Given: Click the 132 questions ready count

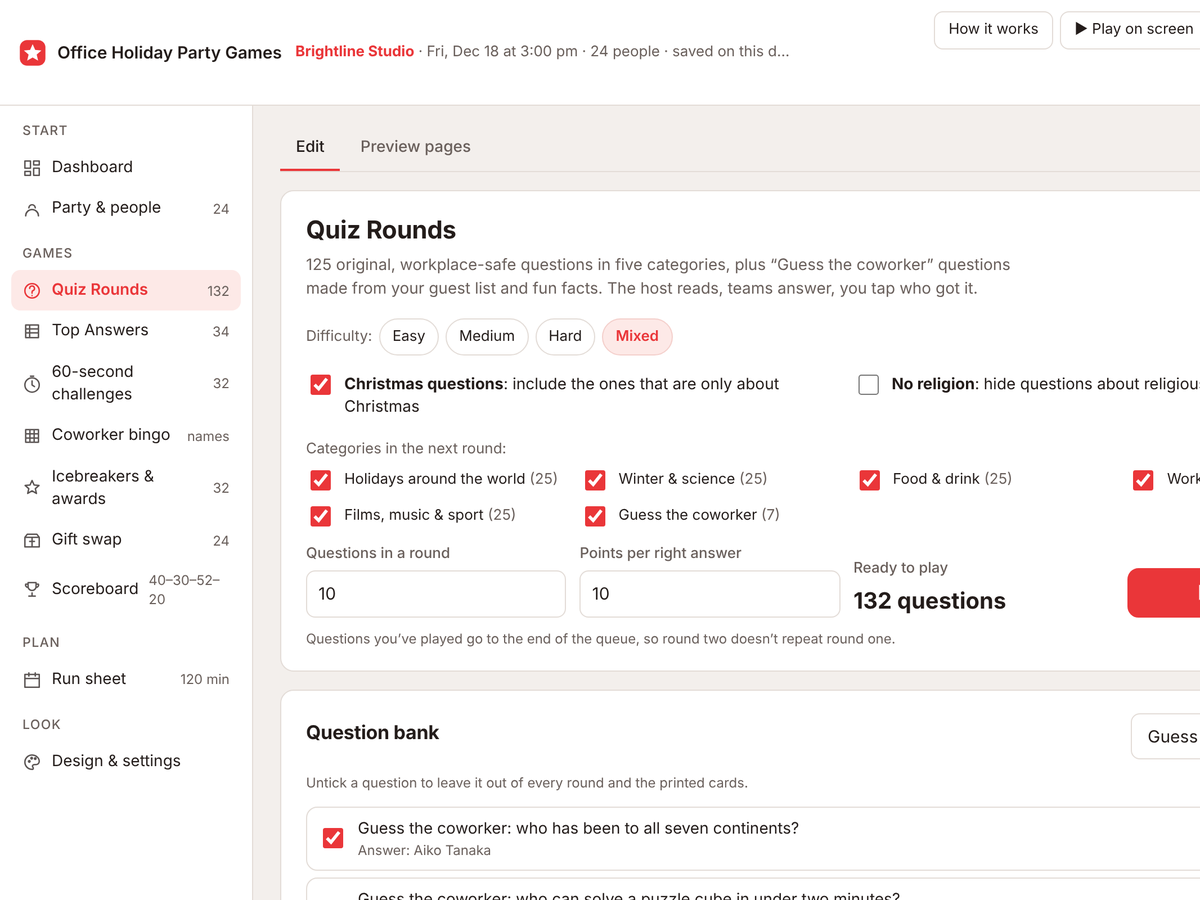Looking at the screenshot, I should click(929, 601).
